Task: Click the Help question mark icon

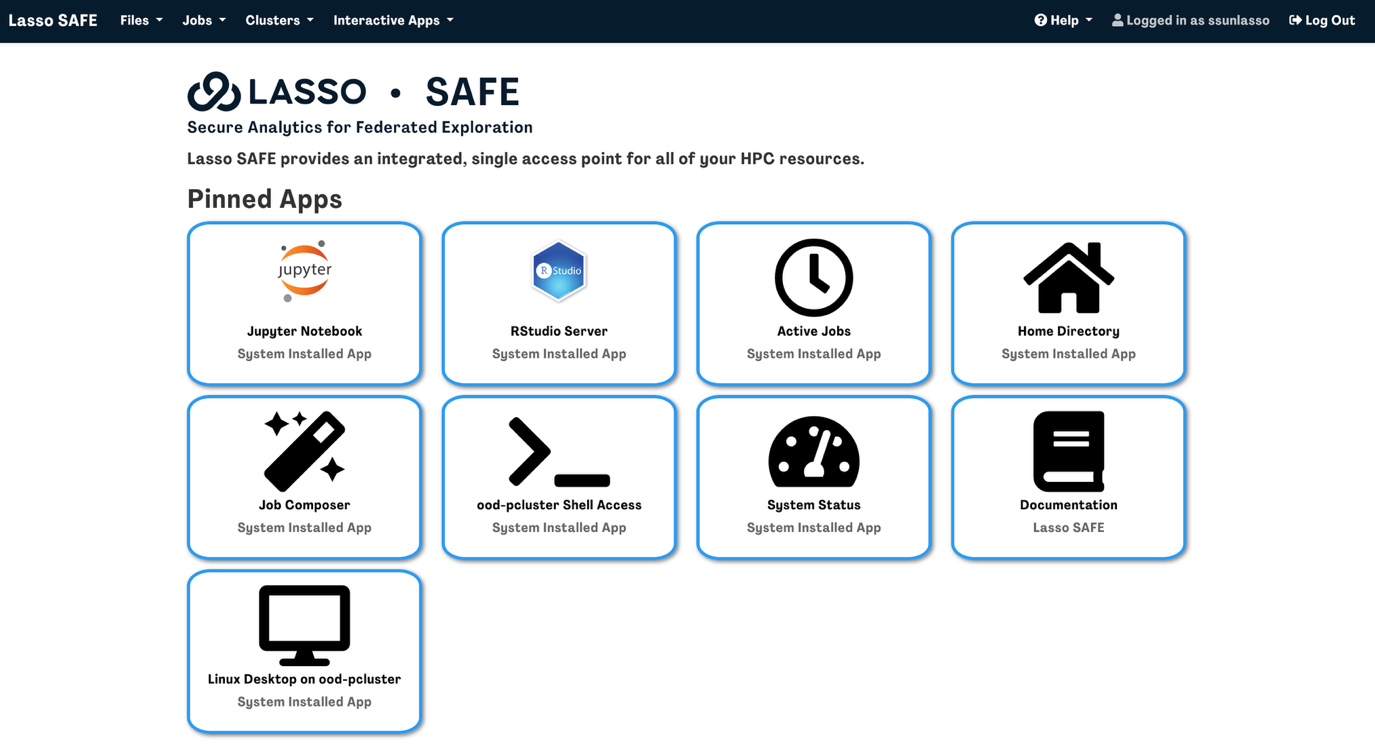Action: 1040,20
